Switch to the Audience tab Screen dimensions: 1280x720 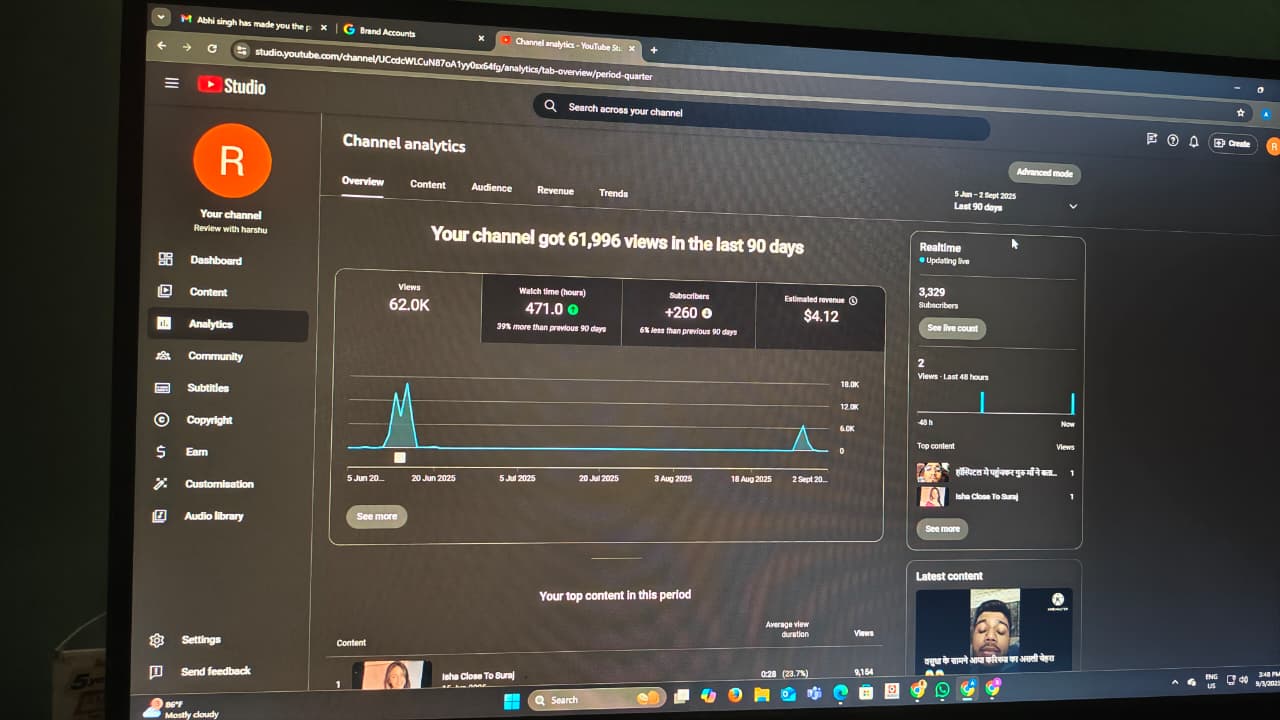(x=491, y=188)
